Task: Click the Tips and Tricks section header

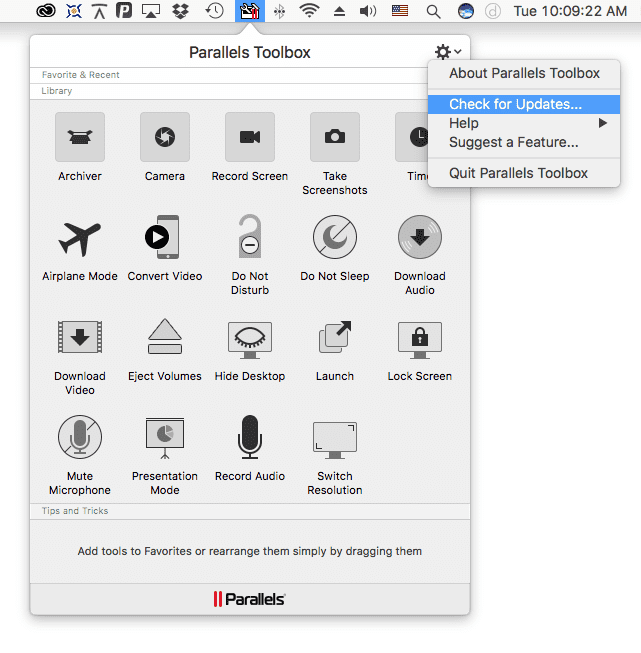Action: point(250,511)
